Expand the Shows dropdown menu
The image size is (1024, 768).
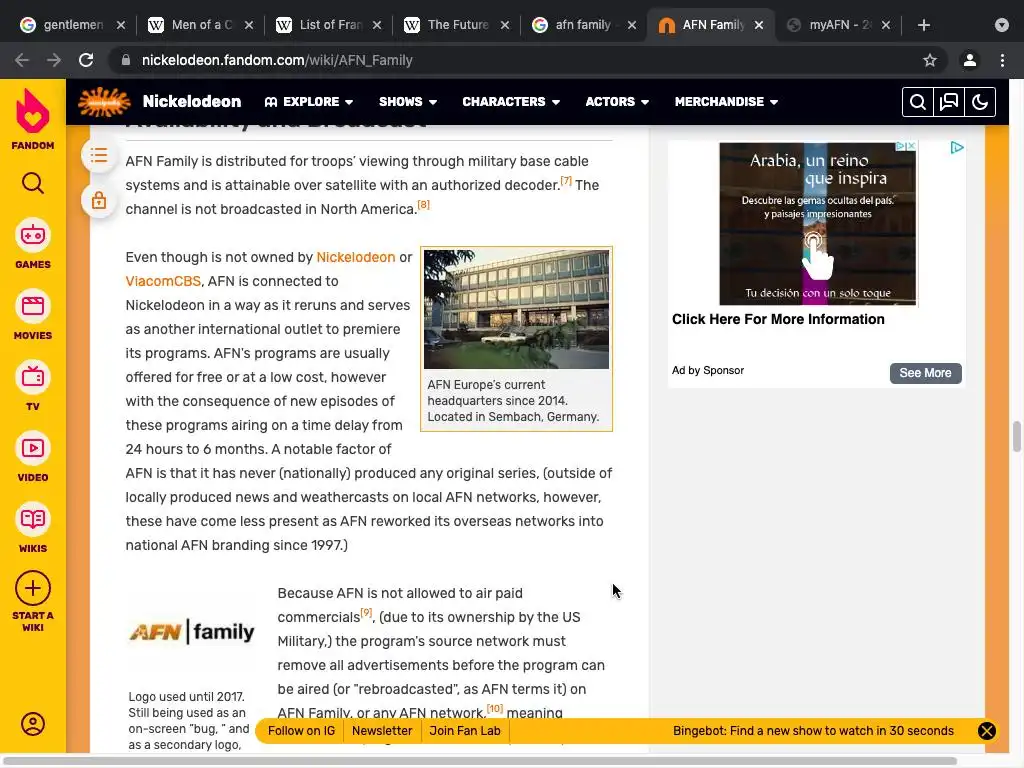pos(408,102)
